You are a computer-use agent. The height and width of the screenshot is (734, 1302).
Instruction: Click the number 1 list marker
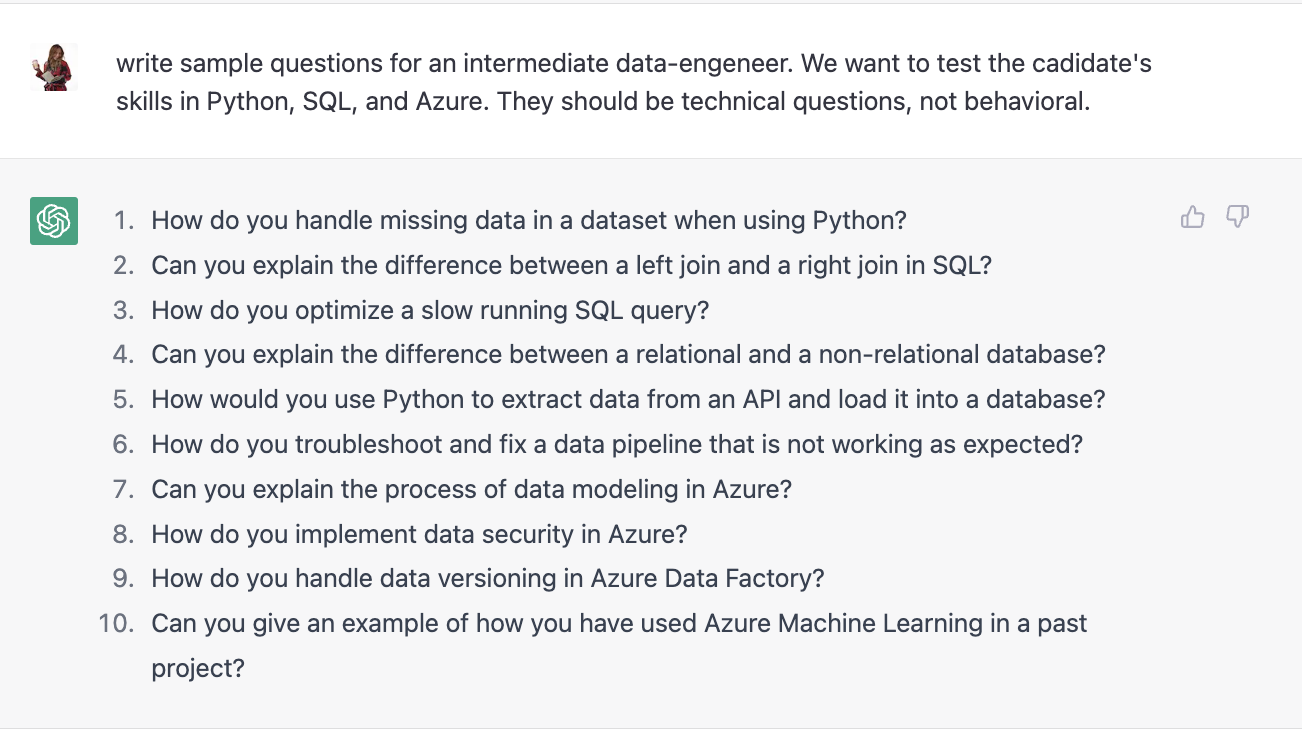point(123,220)
